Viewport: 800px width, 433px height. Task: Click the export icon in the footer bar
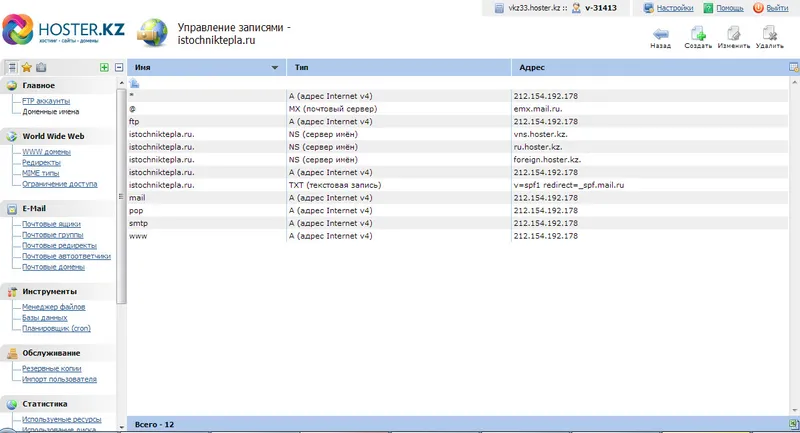tap(793, 424)
